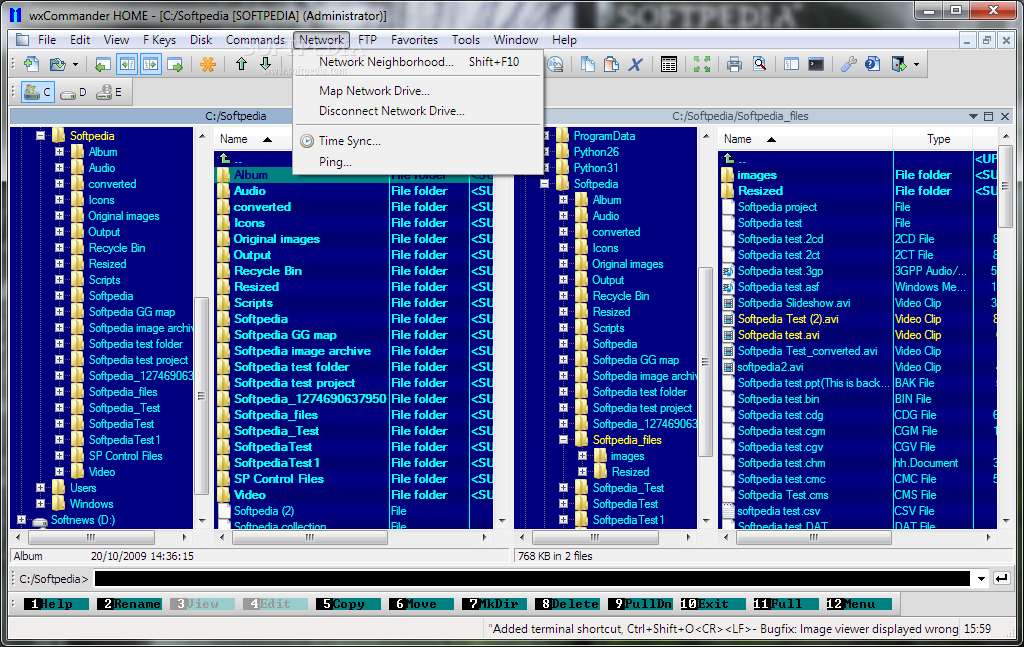The width and height of the screenshot is (1024, 647).
Task: Click the help question mark icon
Action: (x=872, y=64)
